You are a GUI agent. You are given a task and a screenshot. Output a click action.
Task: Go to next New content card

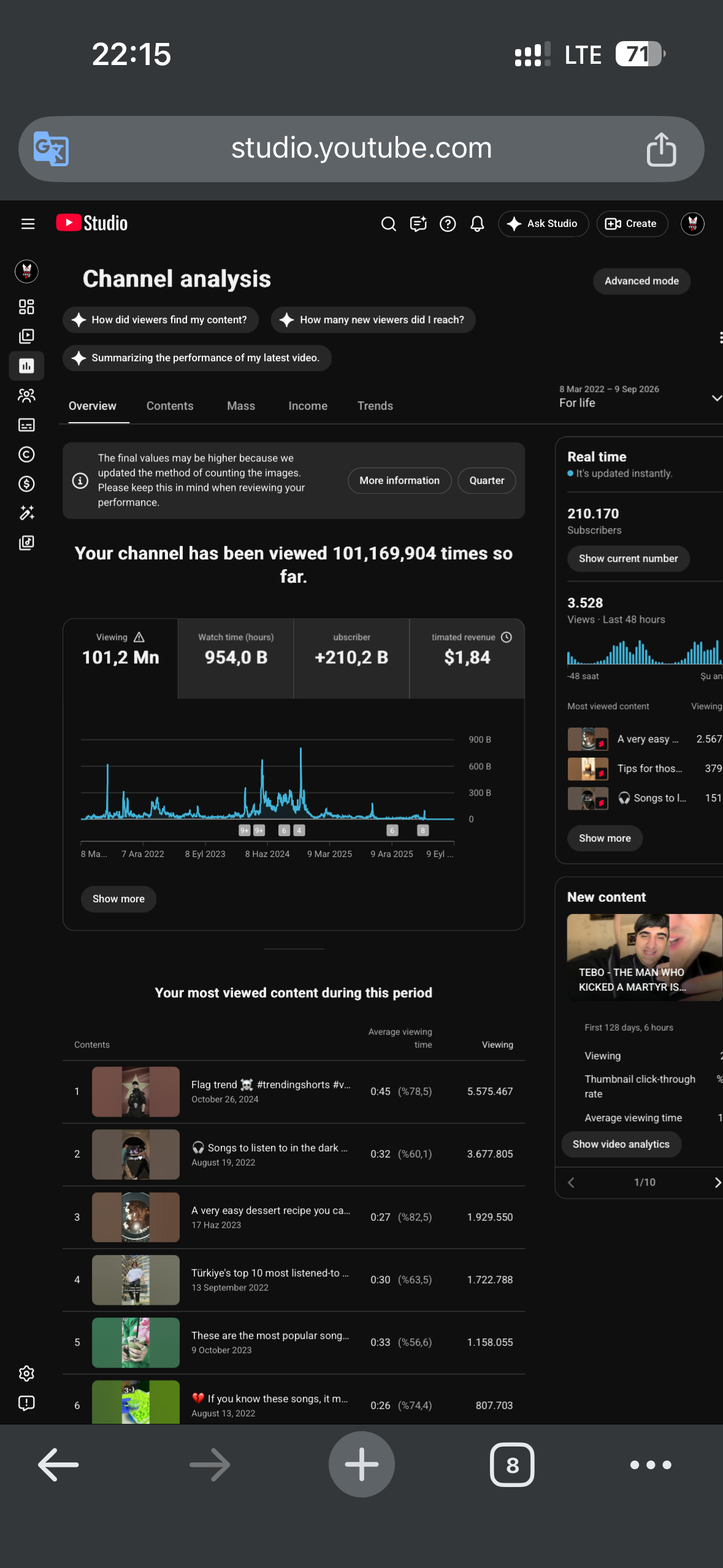point(716,1182)
